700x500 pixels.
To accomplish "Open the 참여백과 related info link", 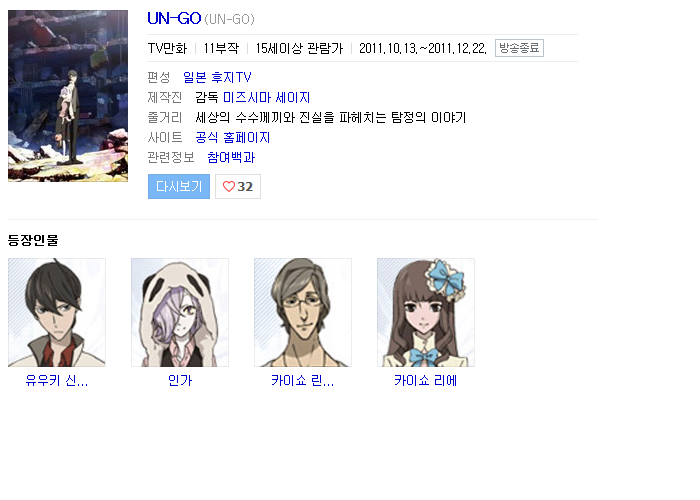I will click(231, 158).
